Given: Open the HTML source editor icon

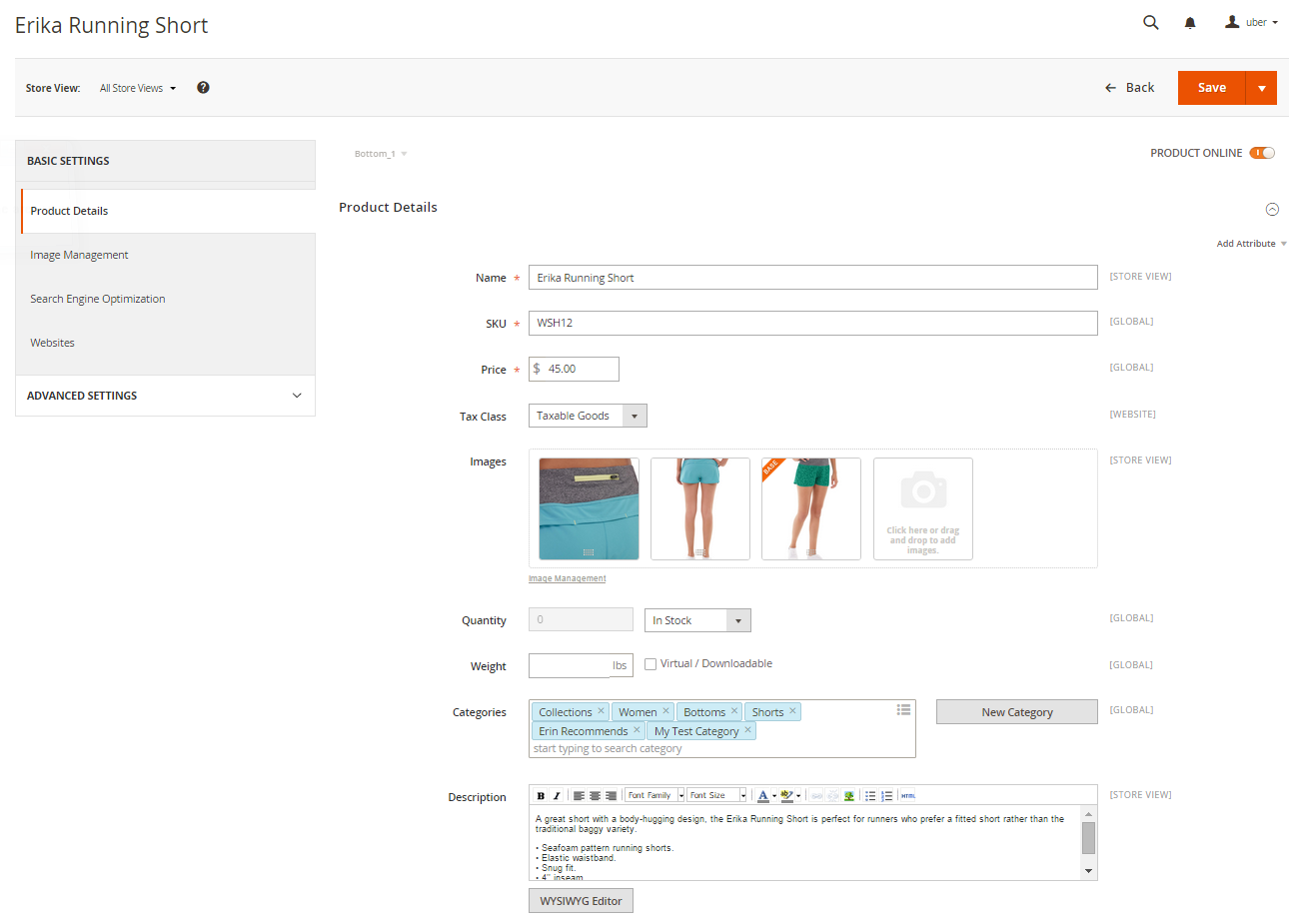Looking at the screenshot, I should pos(908,795).
